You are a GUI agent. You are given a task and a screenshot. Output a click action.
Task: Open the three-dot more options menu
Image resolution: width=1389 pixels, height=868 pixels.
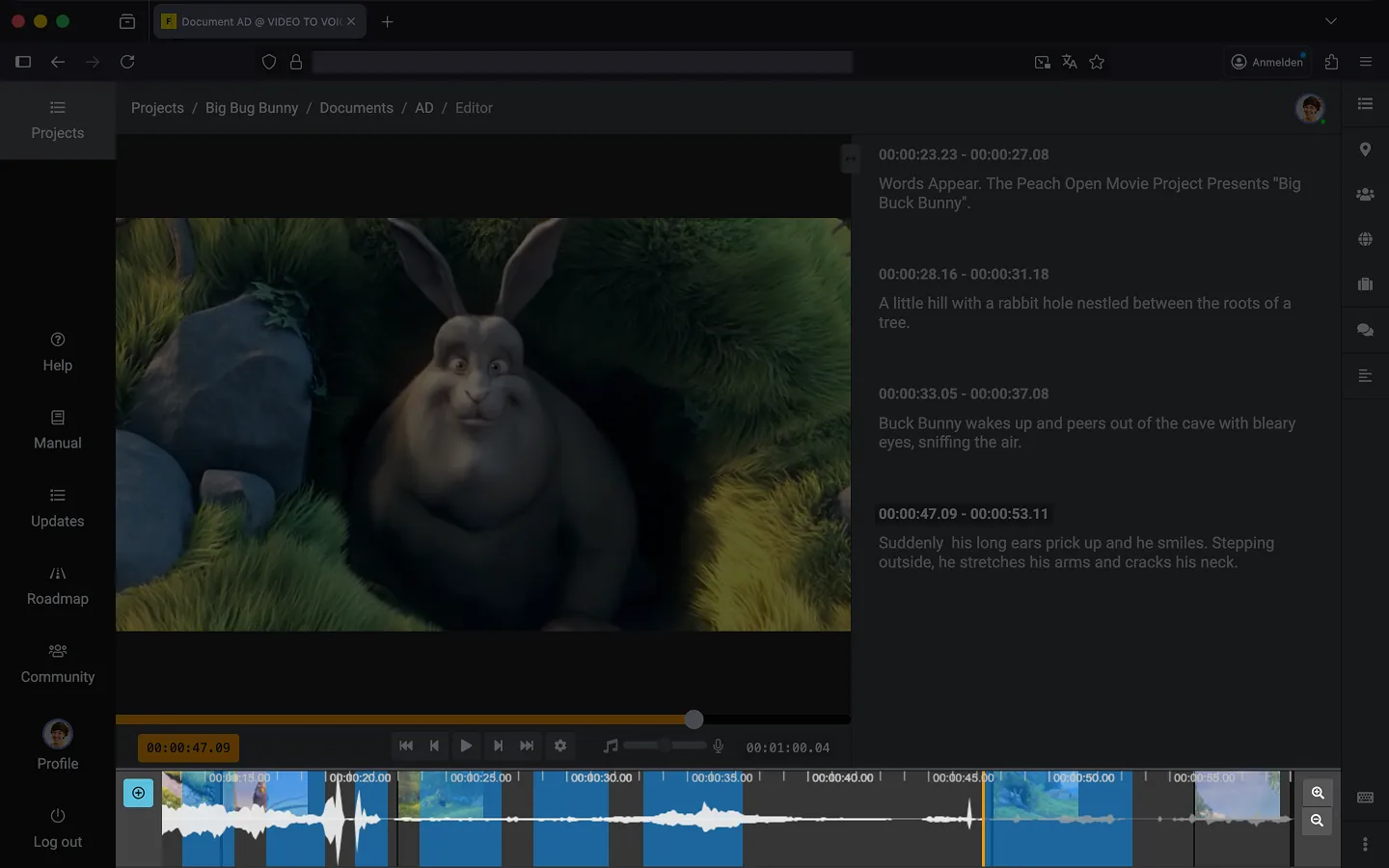pos(1365,844)
